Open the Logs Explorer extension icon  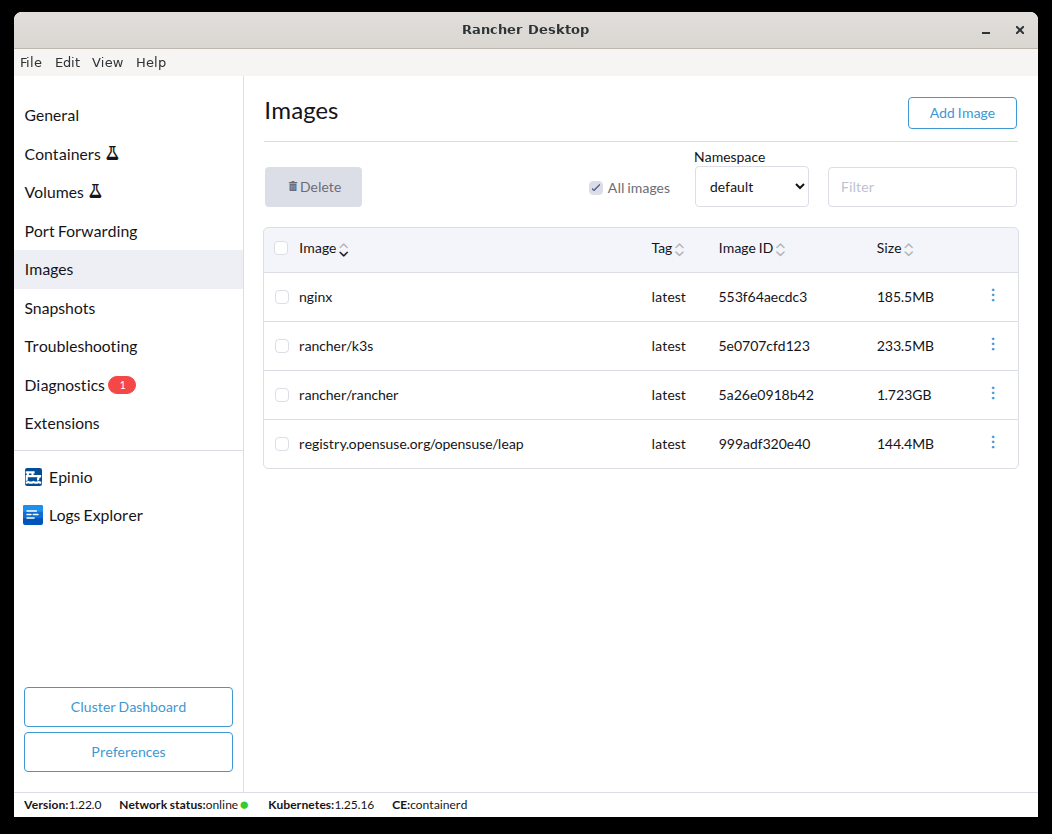click(33, 516)
